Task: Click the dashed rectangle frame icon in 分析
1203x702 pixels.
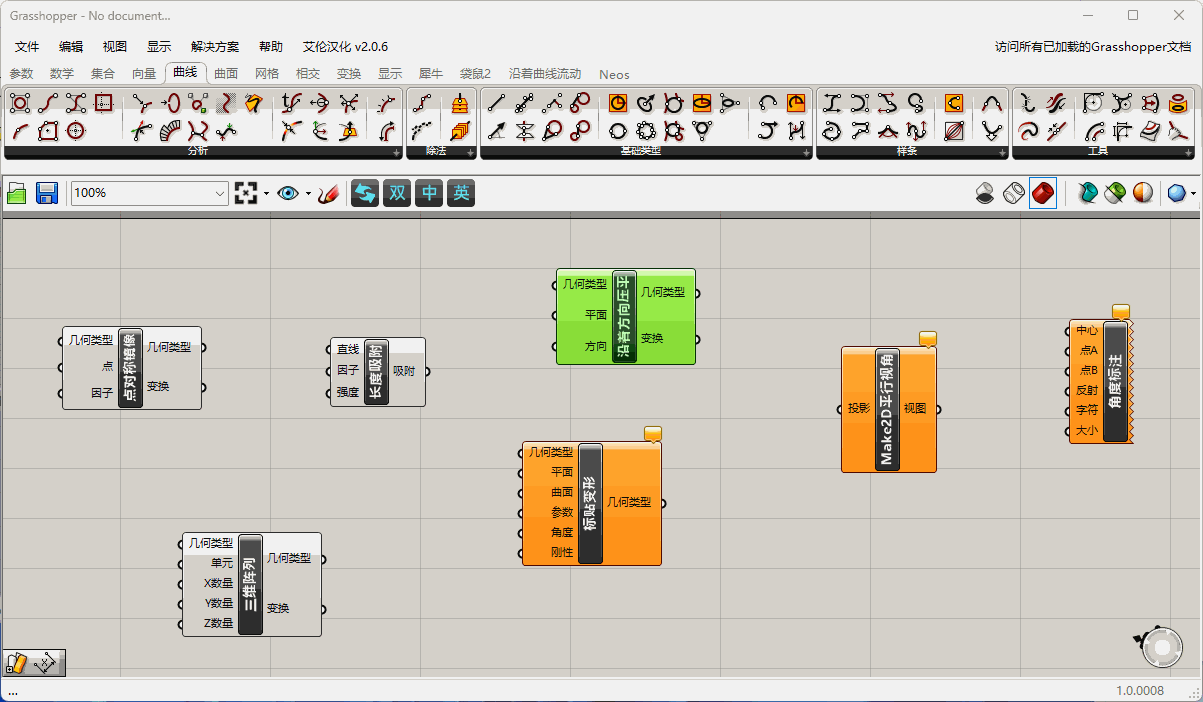Action: [103, 103]
